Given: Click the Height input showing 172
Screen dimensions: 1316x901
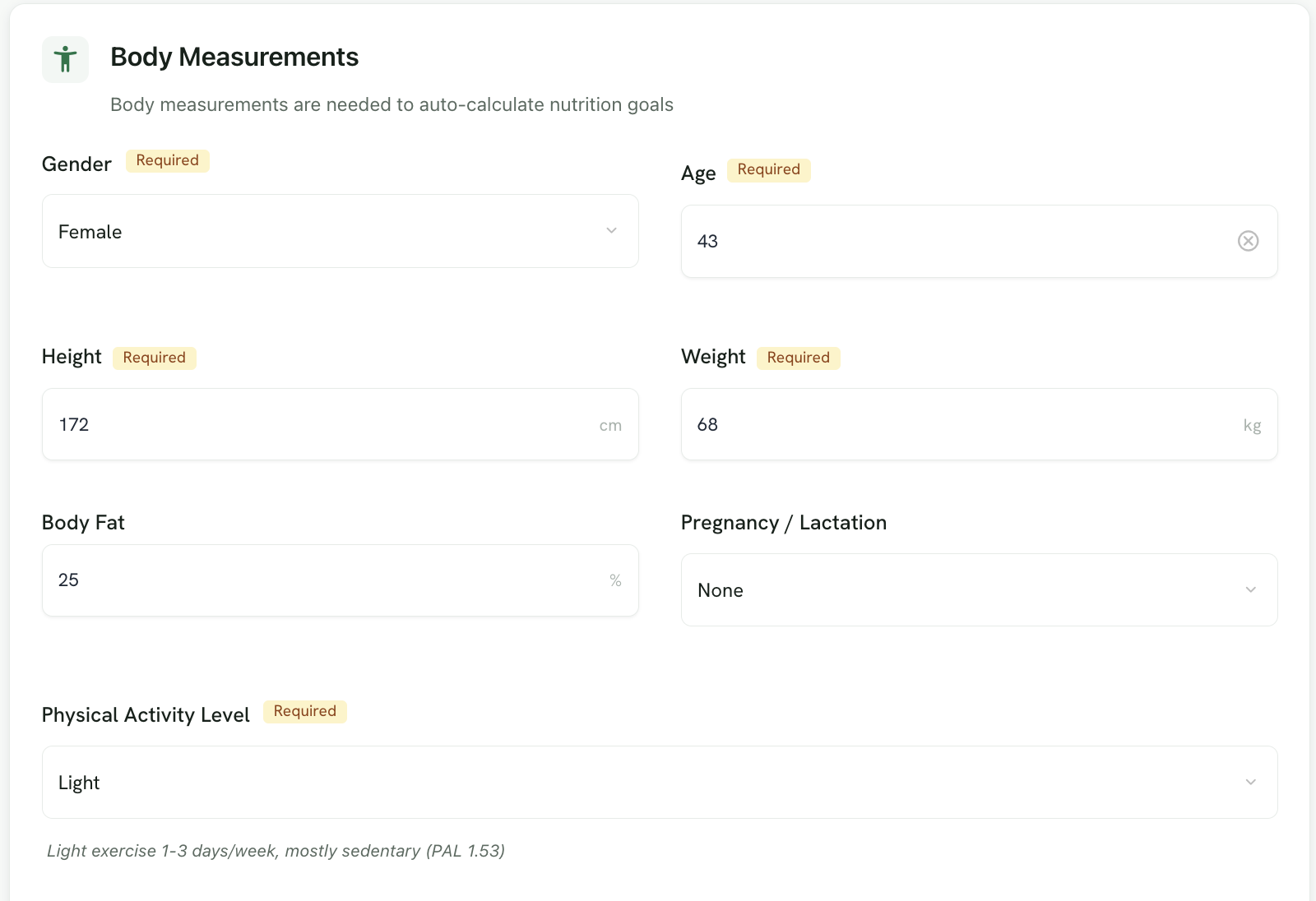Looking at the screenshot, I should [340, 424].
